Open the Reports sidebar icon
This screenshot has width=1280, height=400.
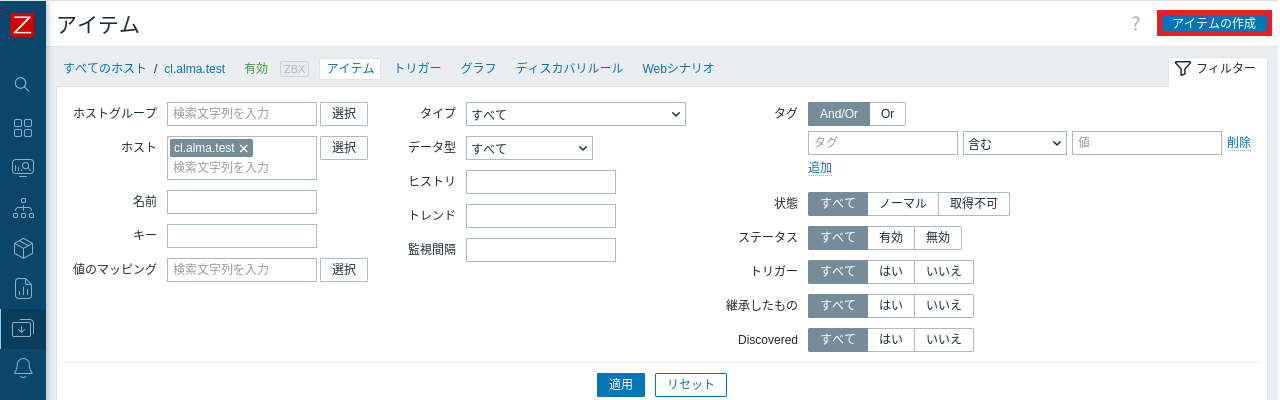22,288
